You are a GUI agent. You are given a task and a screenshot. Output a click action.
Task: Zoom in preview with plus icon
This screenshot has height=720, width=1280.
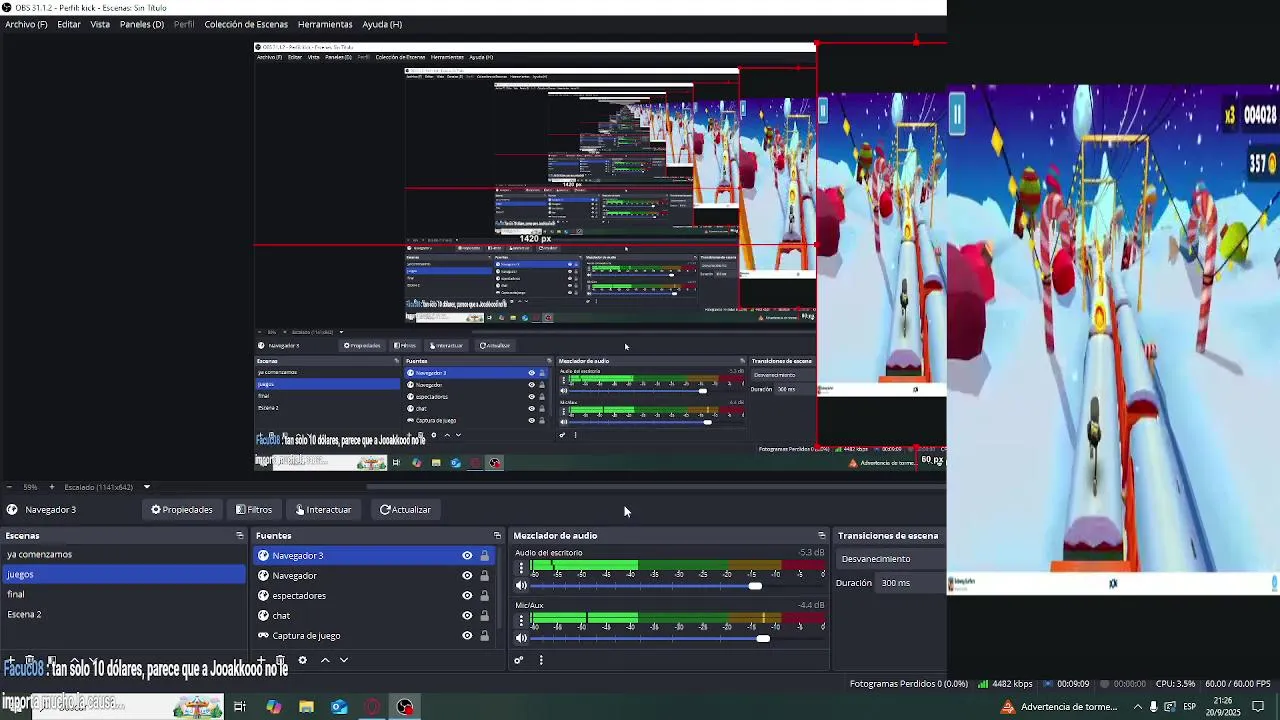point(52,487)
